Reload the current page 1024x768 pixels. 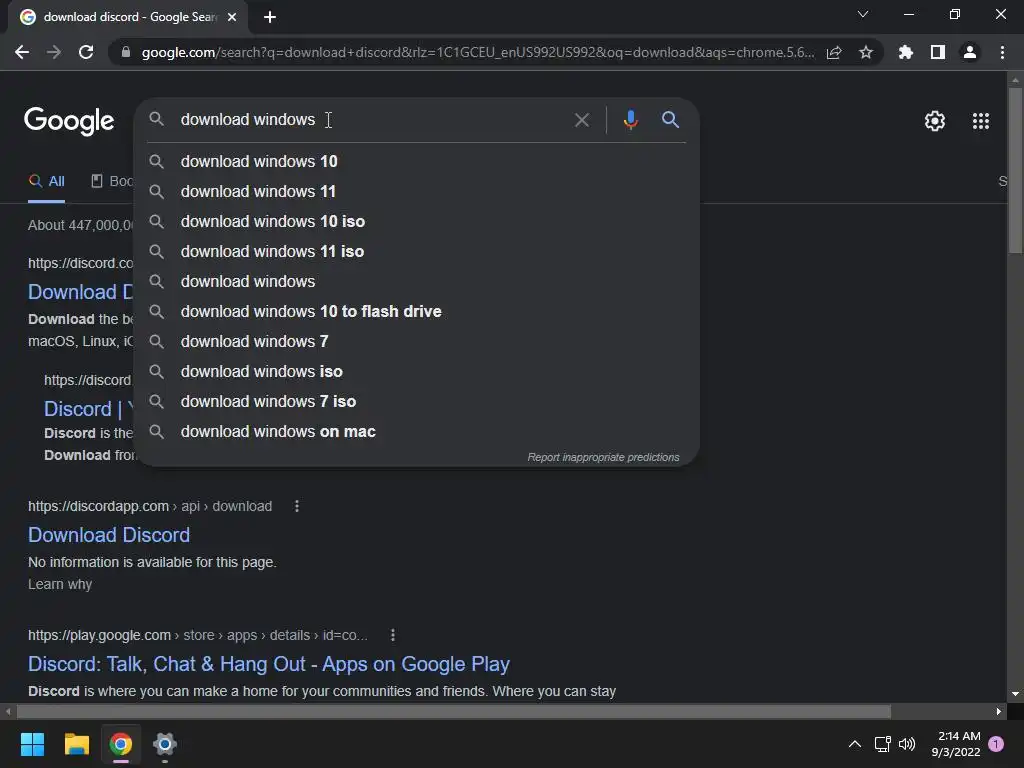click(86, 52)
